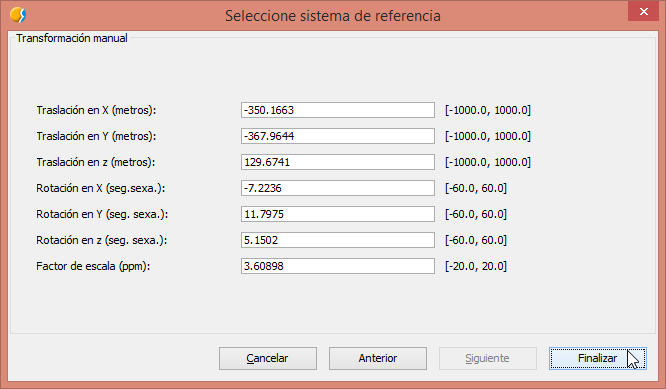666x389 pixels.
Task: Confirm with the Finalizar button
Action: pos(598,358)
